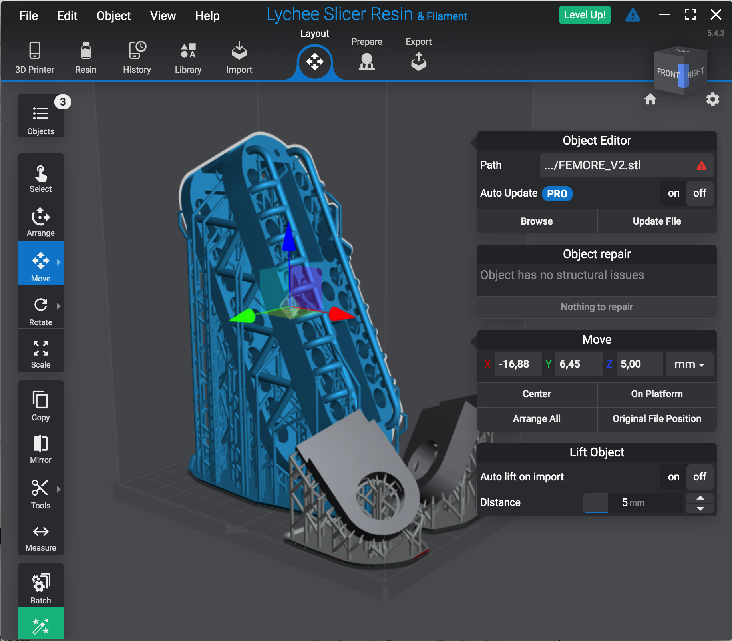732x641 pixels.
Task: Click the red X axis gizmo arrow
Action: click(341, 314)
